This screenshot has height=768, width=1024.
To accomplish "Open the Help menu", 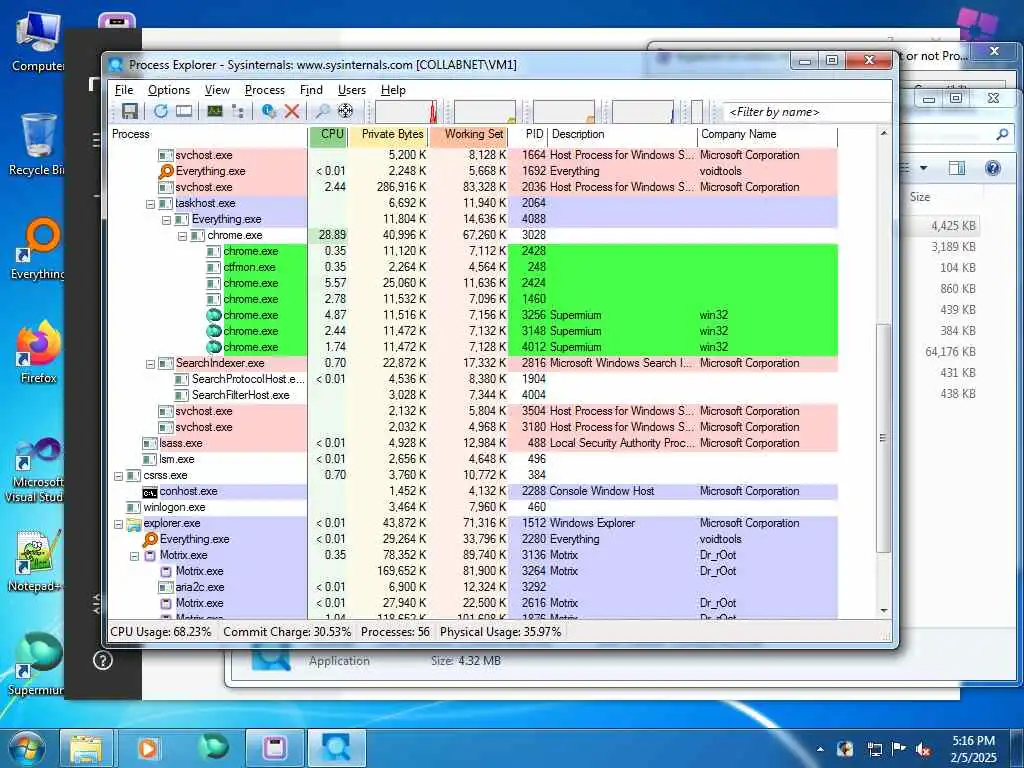I will (x=393, y=90).
